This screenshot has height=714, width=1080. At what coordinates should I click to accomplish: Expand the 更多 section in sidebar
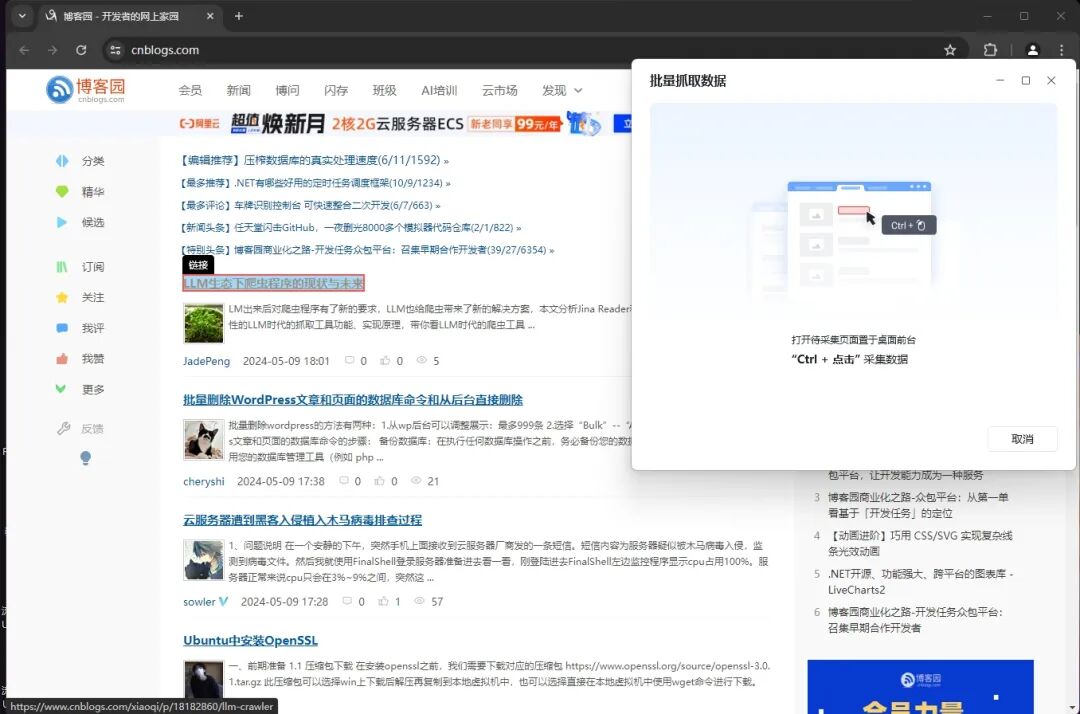click(x=64, y=389)
